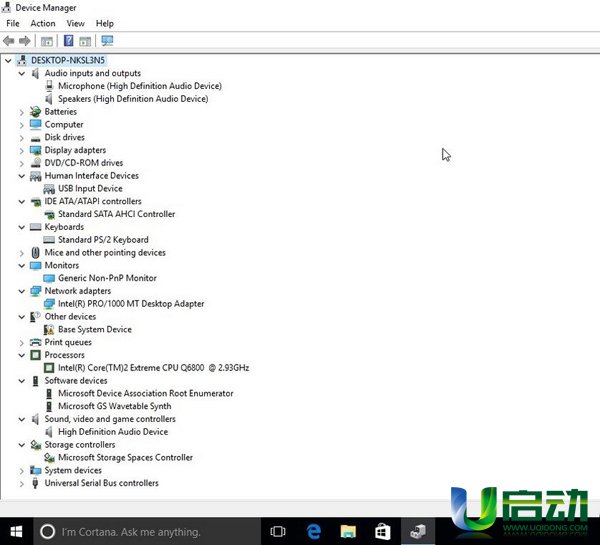This screenshot has height=545, width=600.
Task: Open the View menu
Action: 75,23
